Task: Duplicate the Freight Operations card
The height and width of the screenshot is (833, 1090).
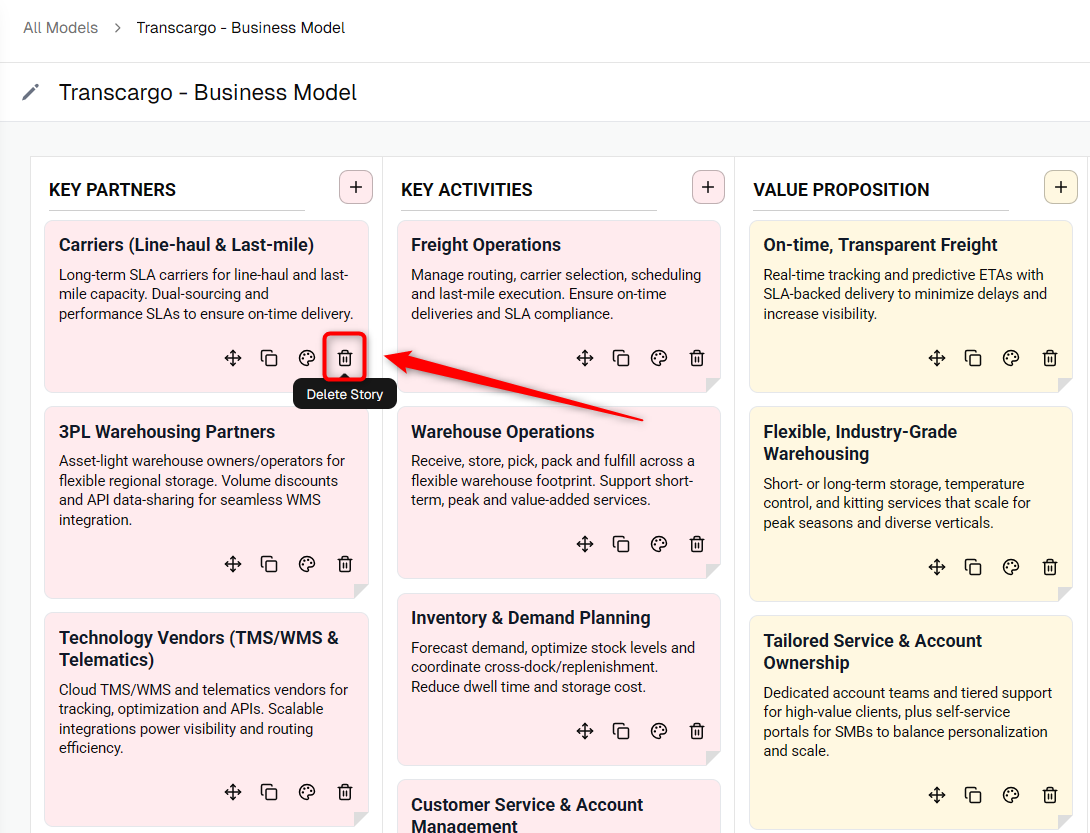Action: click(x=621, y=358)
